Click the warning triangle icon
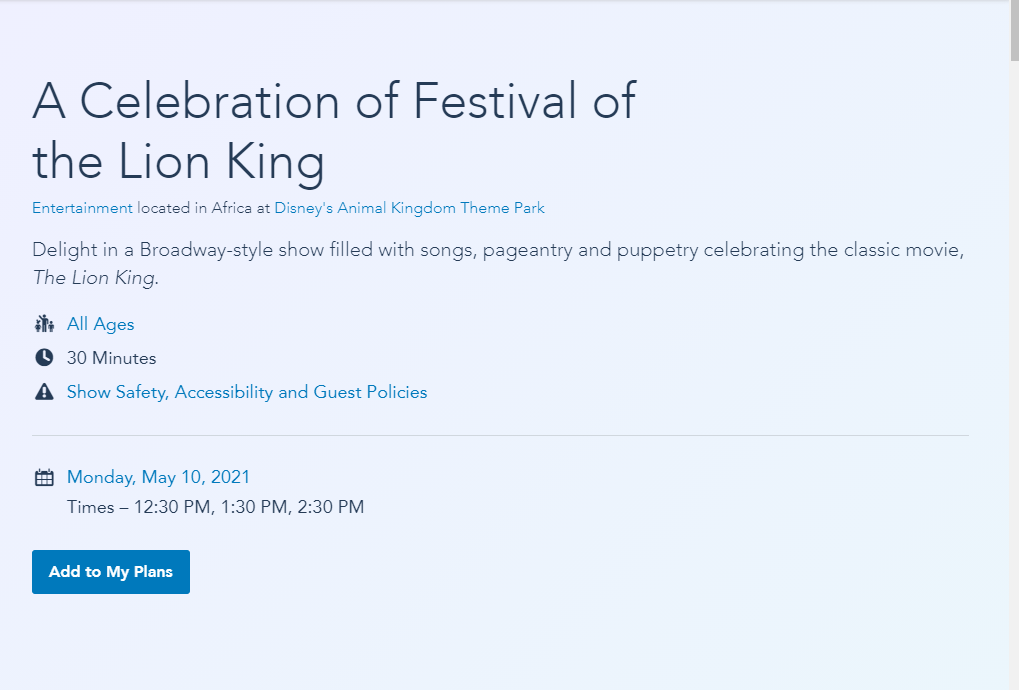The width and height of the screenshot is (1019, 690). (44, 392)
